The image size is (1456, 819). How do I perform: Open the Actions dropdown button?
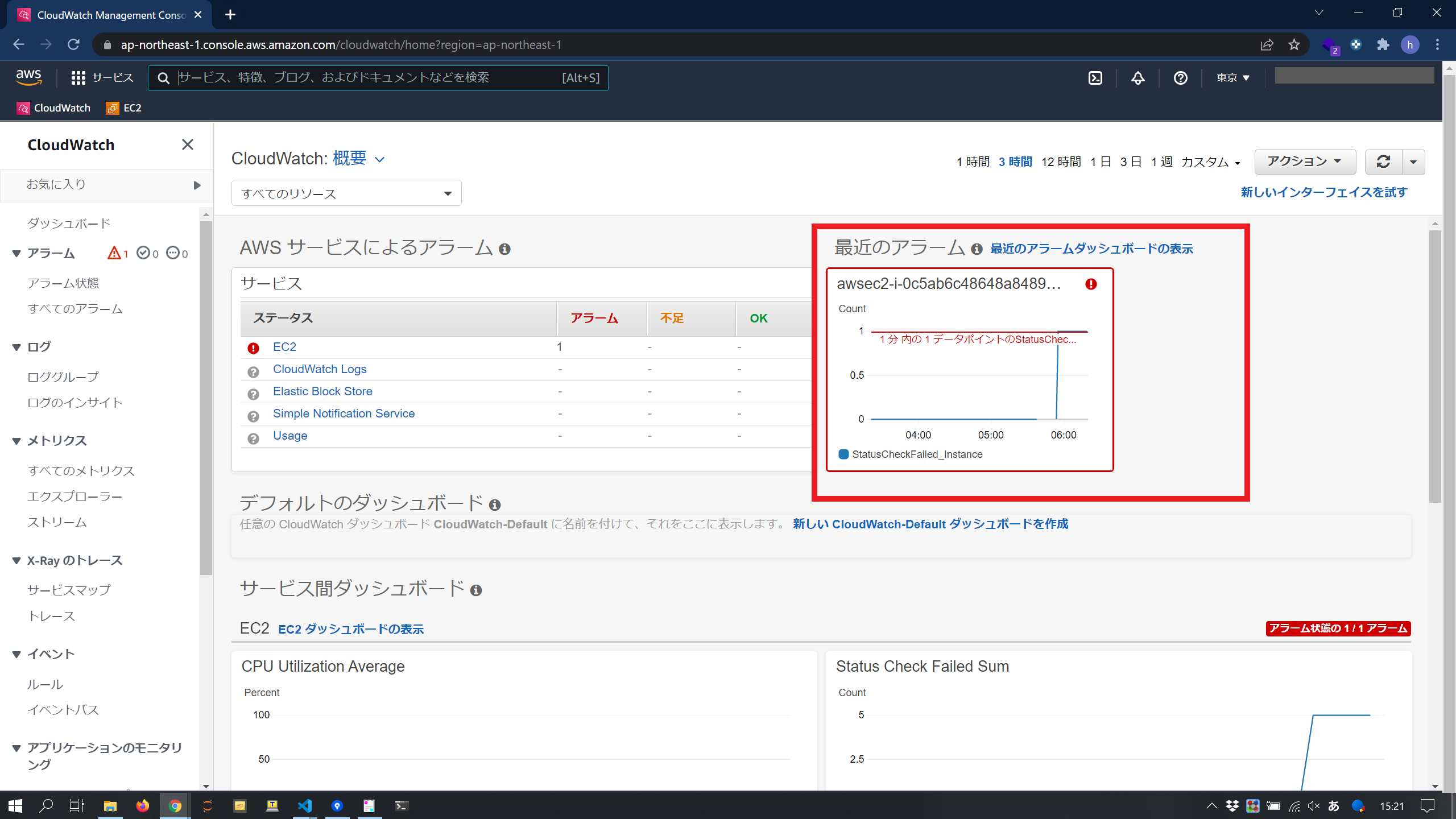point(1305,162)
